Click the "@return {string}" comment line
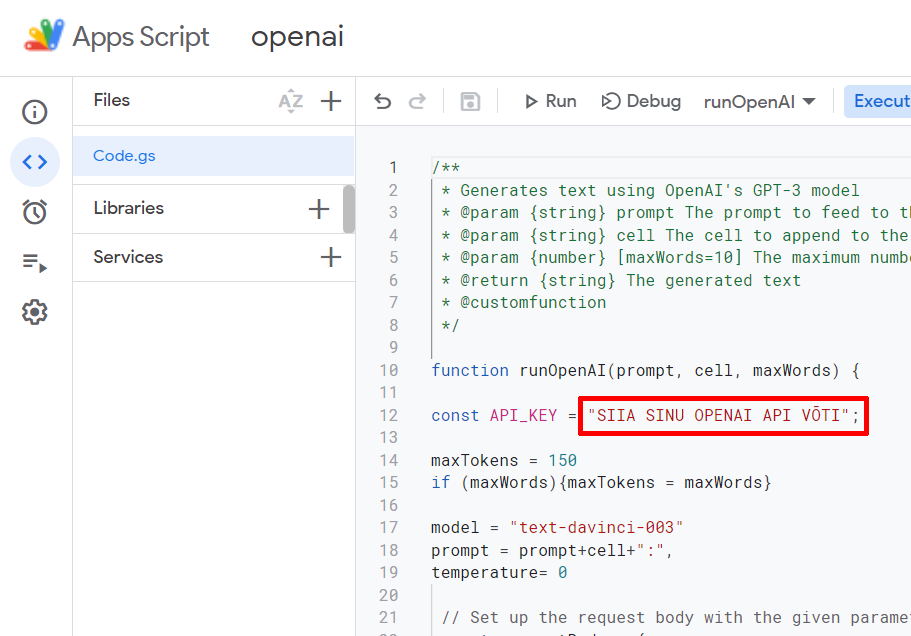The height and width of the screenshot is (636, 911). [621, 281]
